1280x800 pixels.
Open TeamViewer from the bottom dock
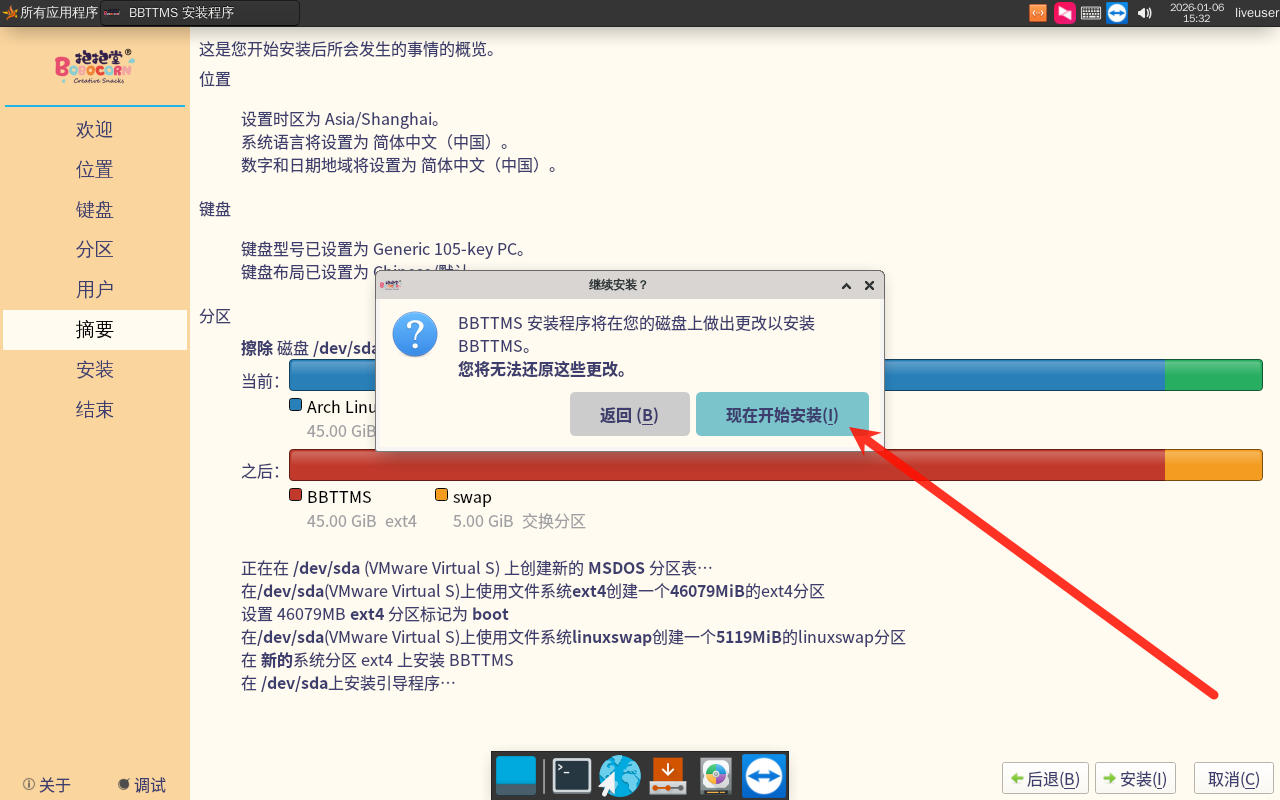coord(764,775)
